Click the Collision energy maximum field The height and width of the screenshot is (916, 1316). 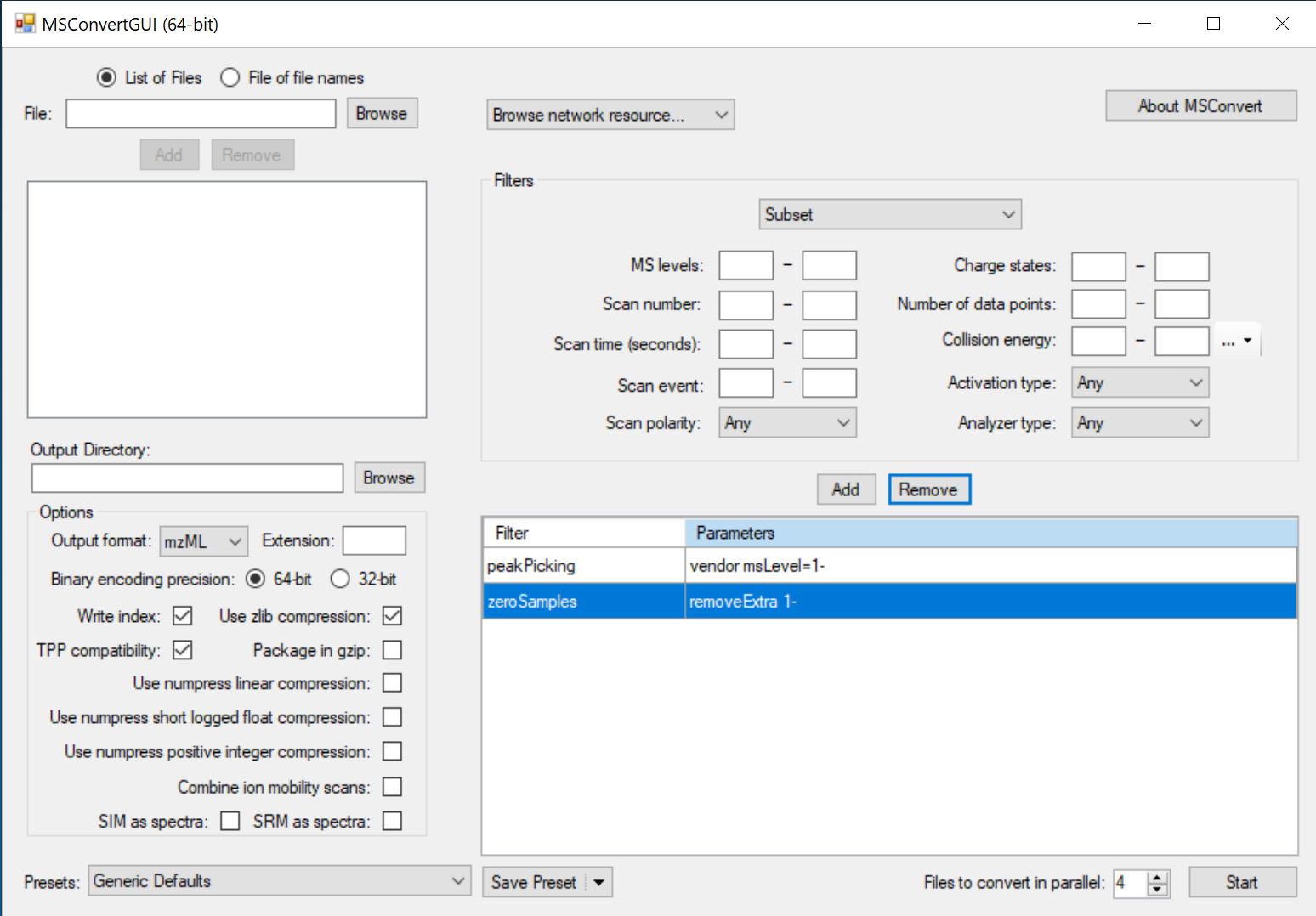[x=1183, y=342]
